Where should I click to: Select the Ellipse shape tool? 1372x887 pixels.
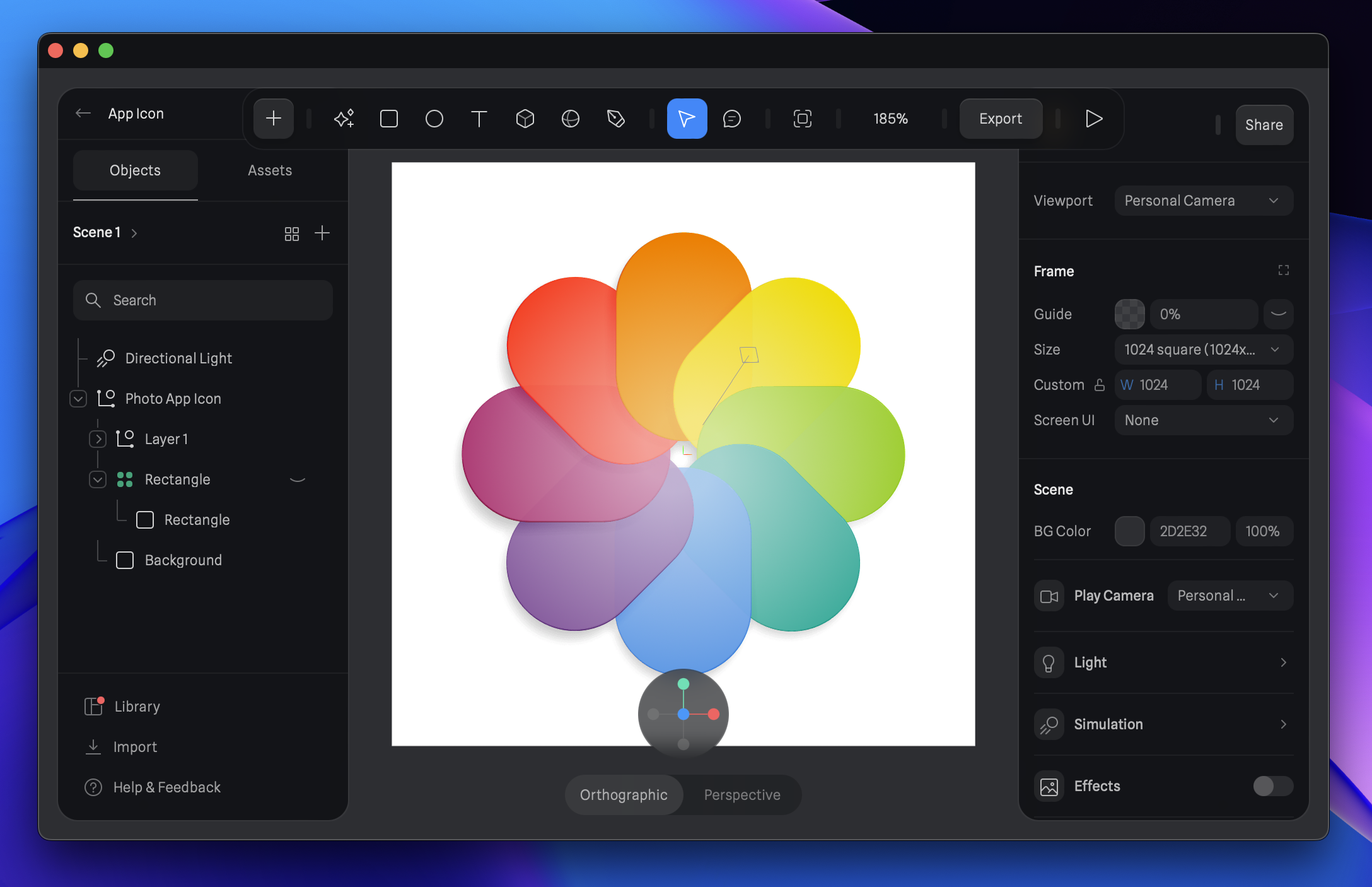point(434,118)
